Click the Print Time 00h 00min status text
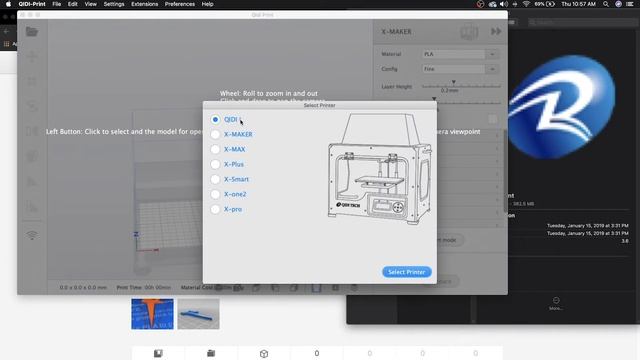The image size is (640, 360). pyautogui.click(x=144, y=287)
